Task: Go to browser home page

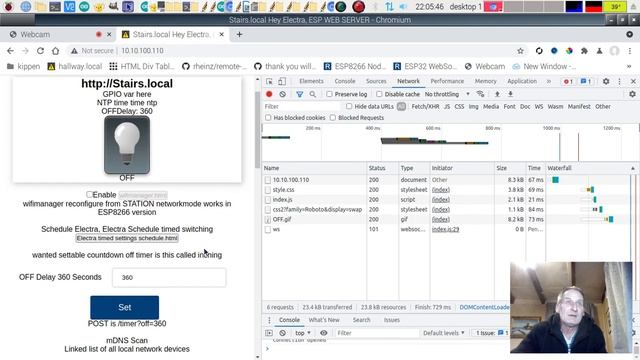Action: pyautogui.click(x=56, y=51)
